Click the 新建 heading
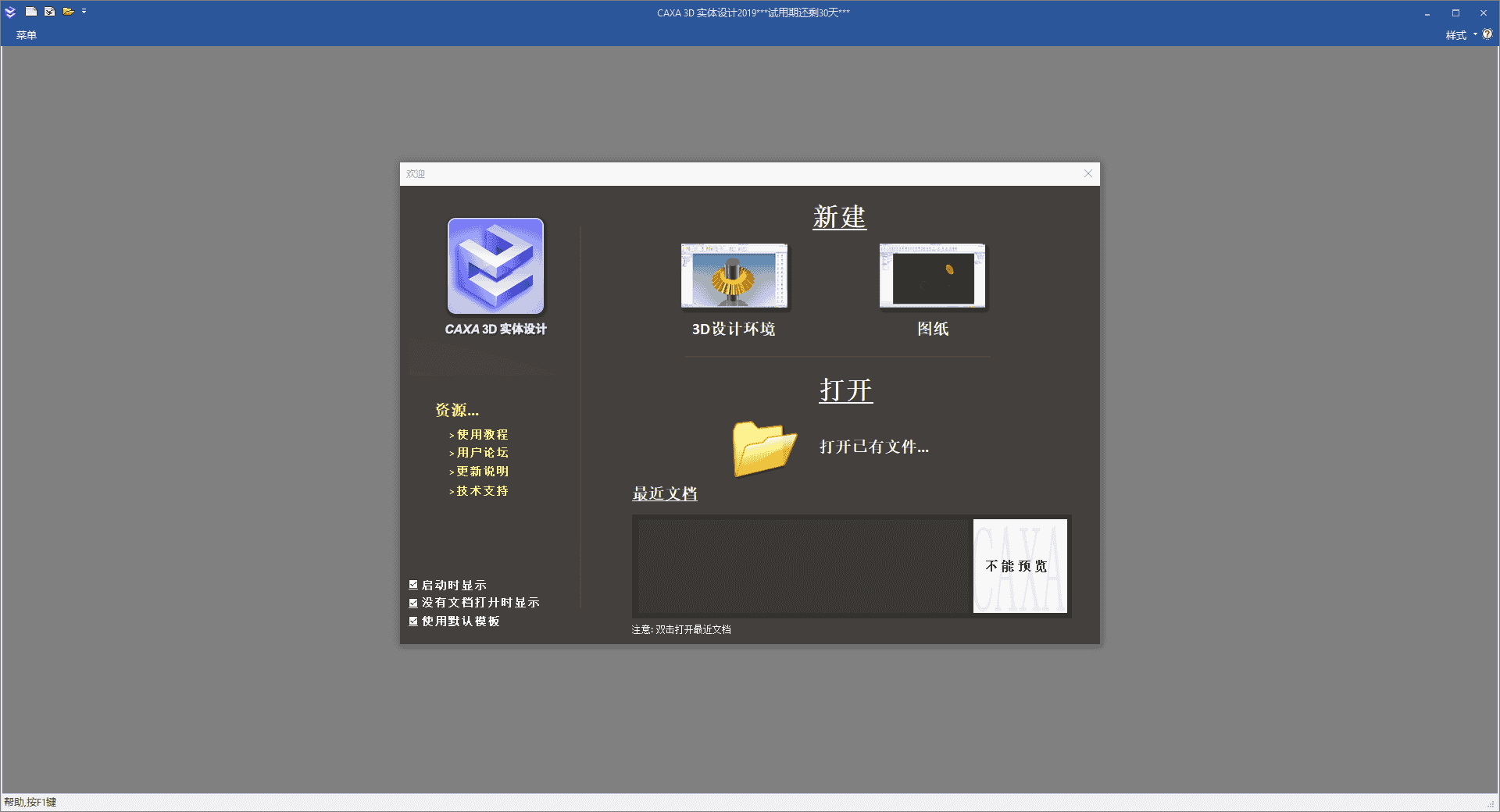 click(x=840, y=217)
